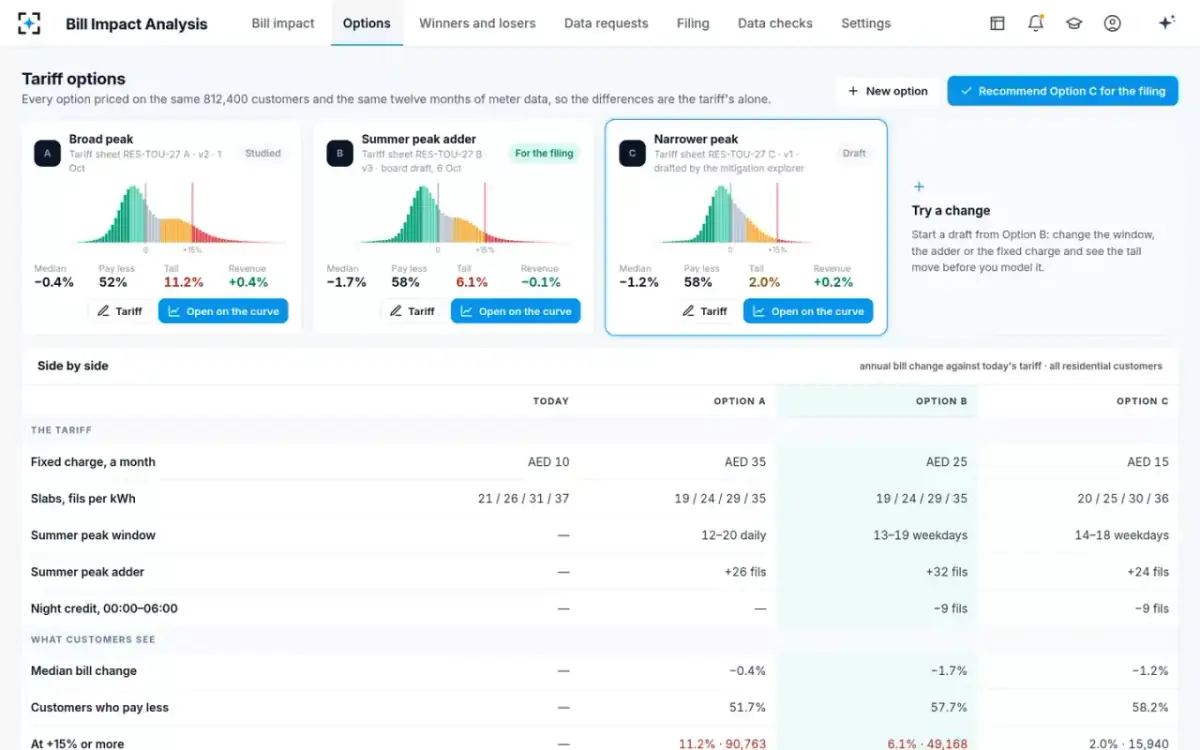Click the Night credit, 00:00–06:00 row label
This screenshot has height=750, width=1200.
106,608
